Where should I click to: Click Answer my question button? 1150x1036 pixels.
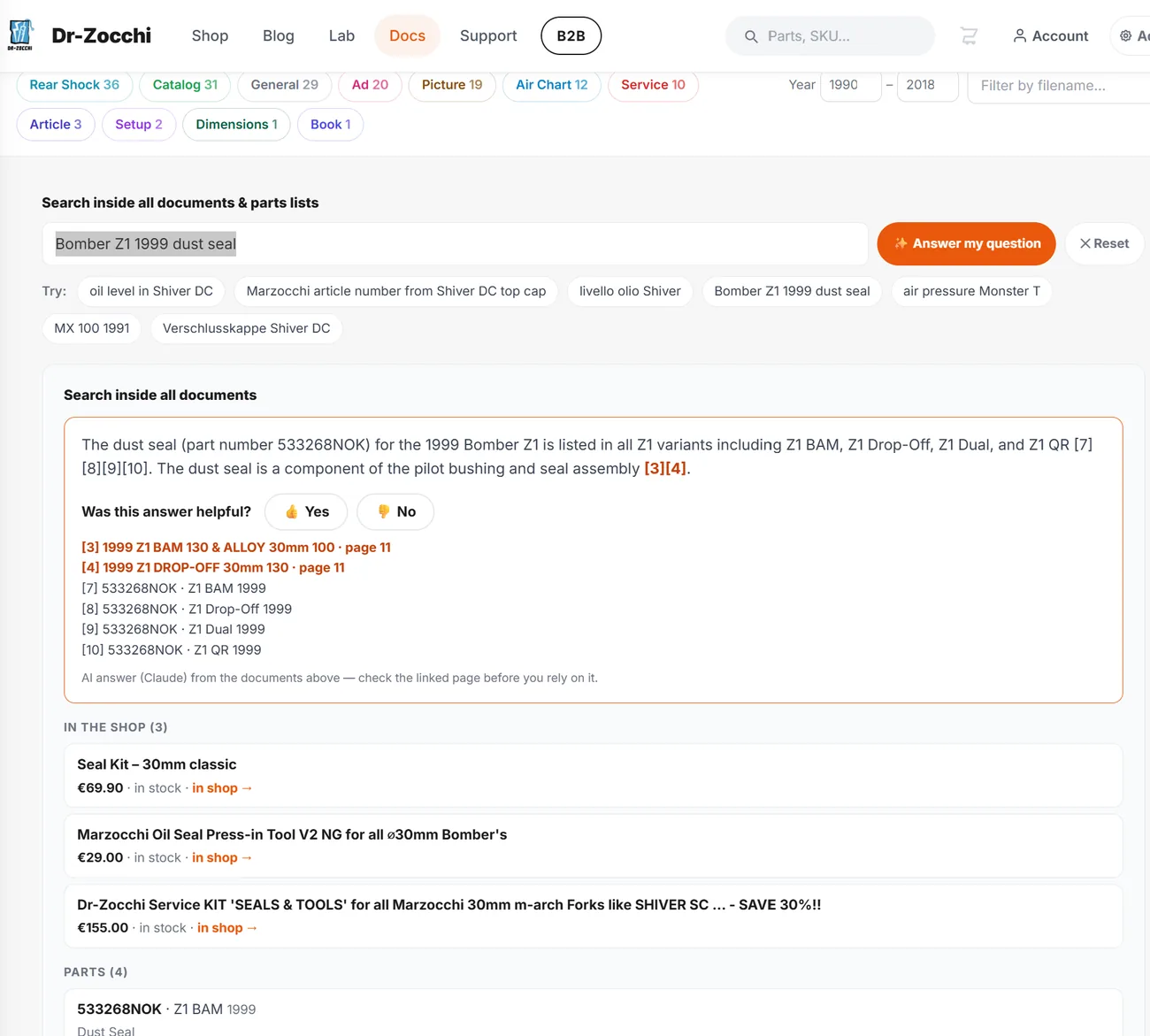coord(966,243)
